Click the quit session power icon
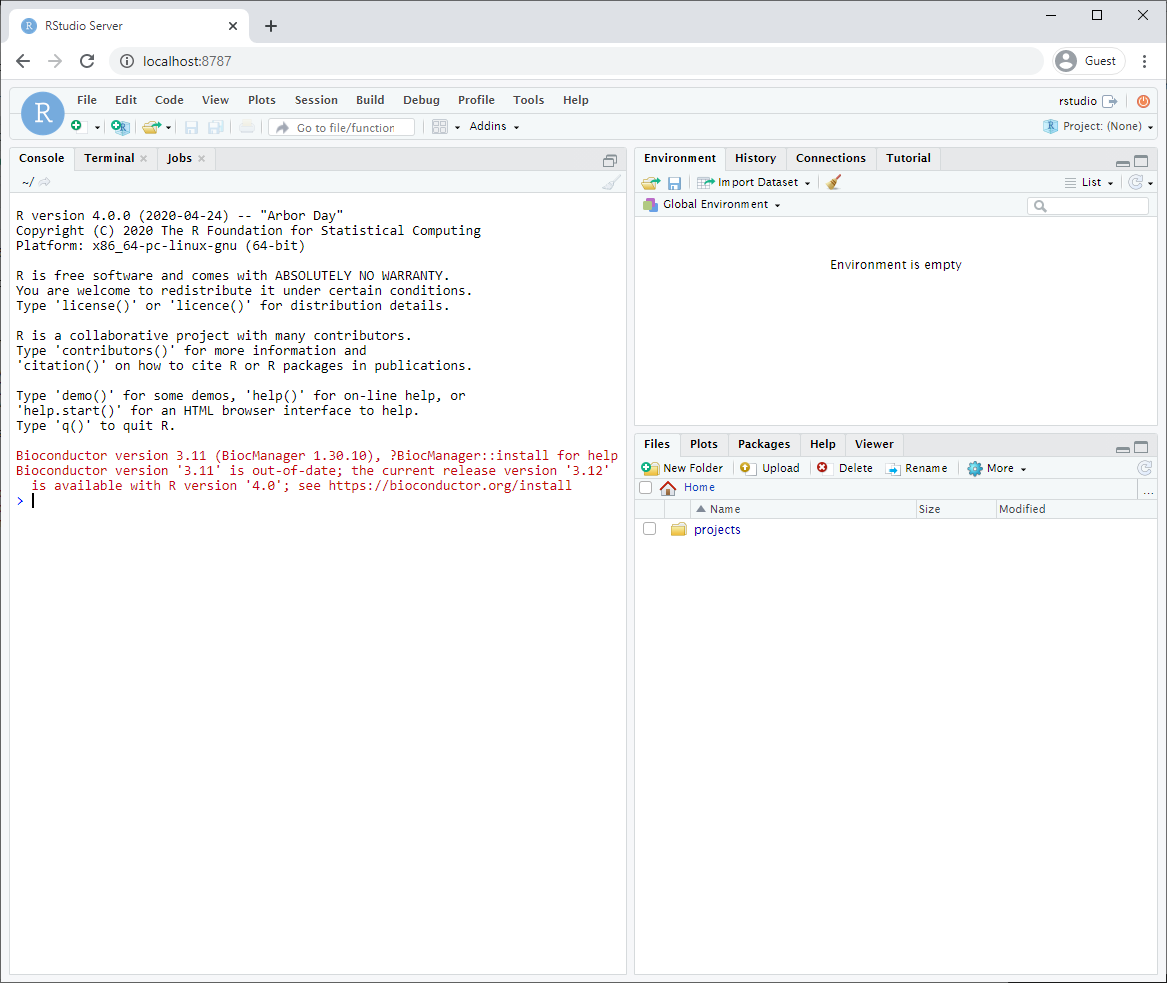 tap(1143, 101)
